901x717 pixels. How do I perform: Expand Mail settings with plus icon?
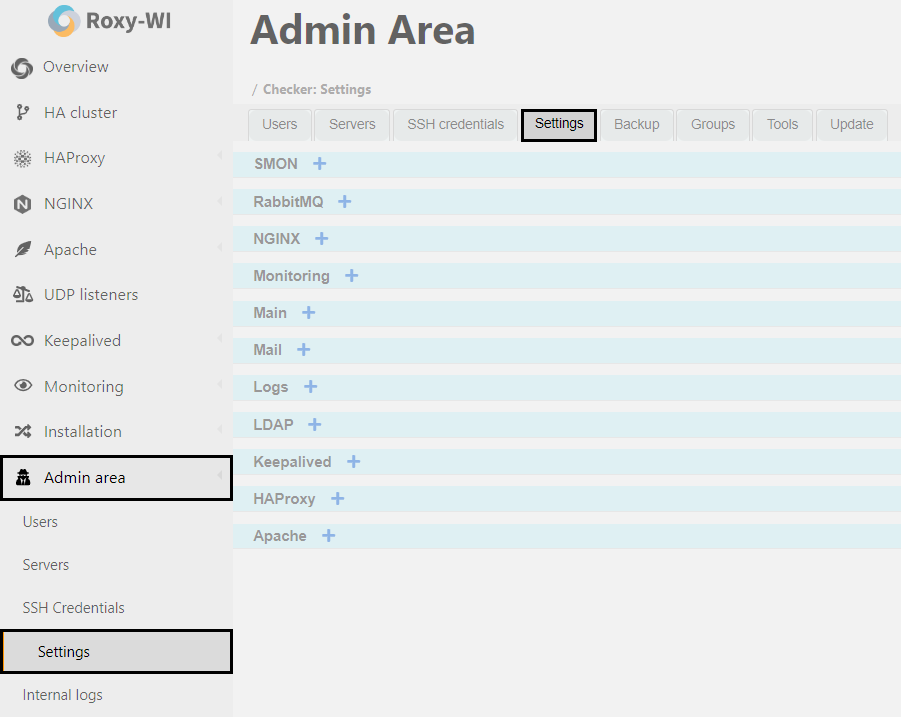click(303, 349)
